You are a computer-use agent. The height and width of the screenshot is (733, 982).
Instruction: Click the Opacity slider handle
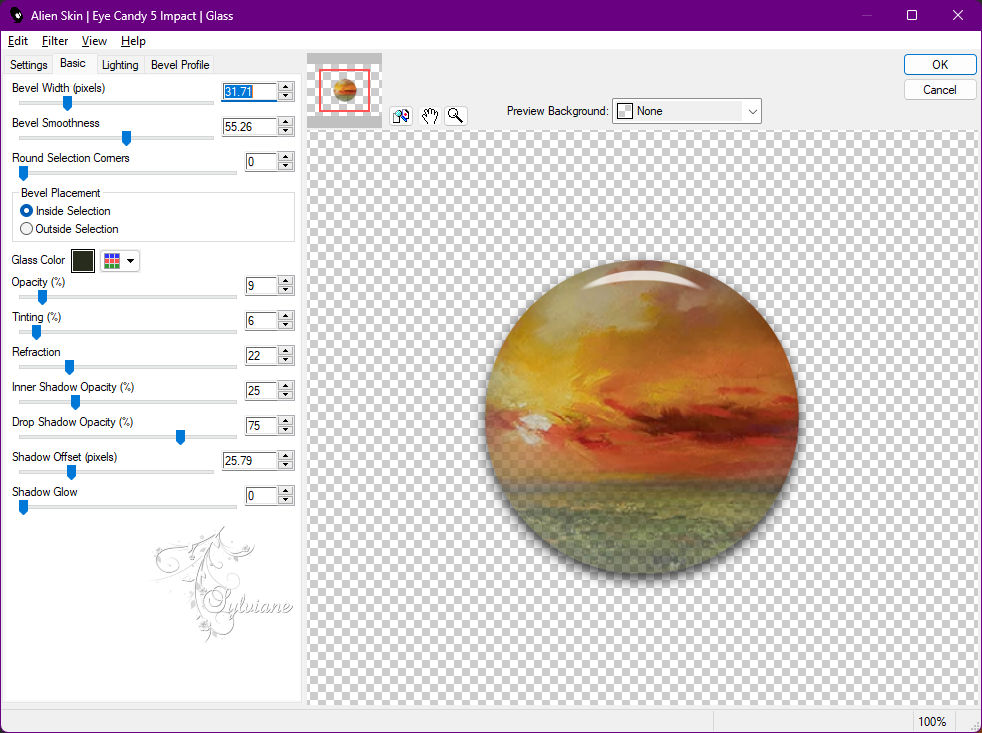(x=42, y=297)
